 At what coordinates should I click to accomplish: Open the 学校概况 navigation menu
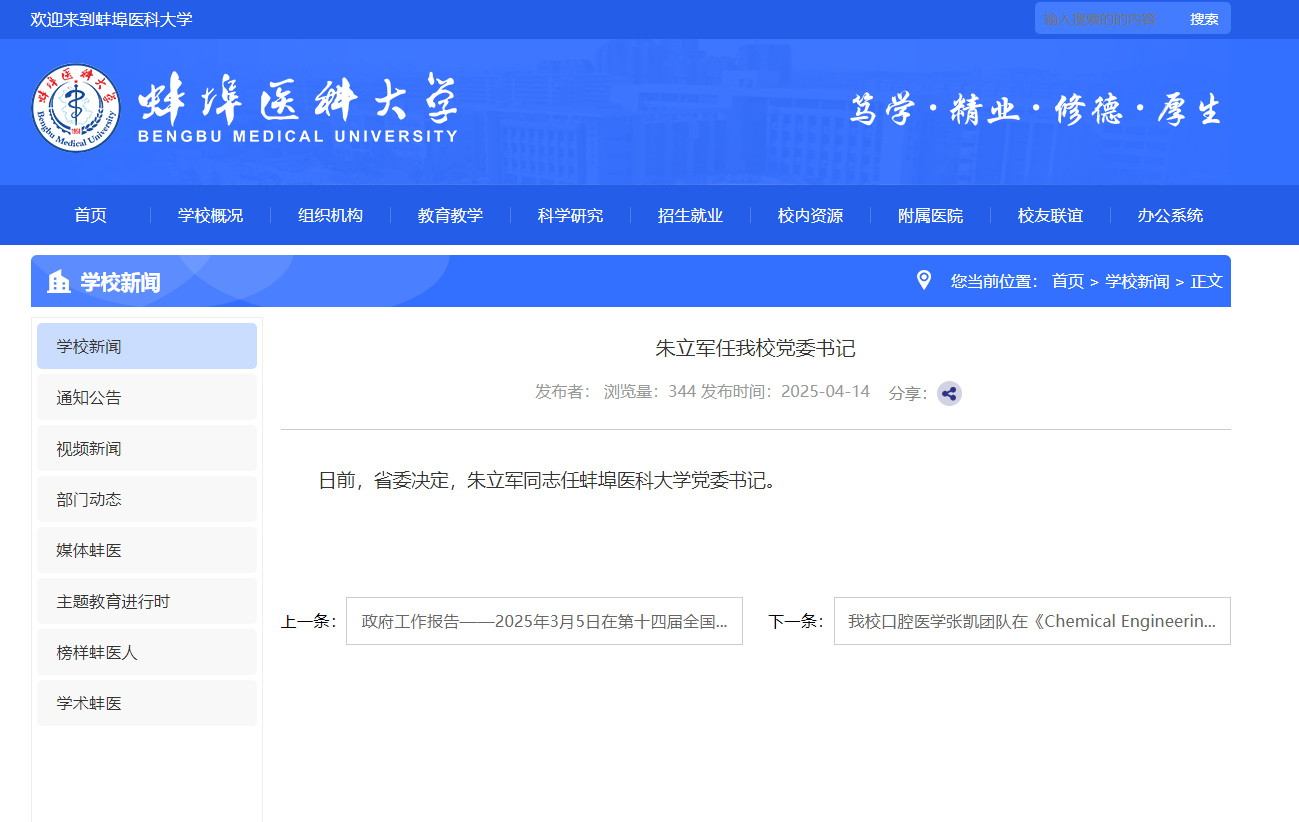click(210, 215)
